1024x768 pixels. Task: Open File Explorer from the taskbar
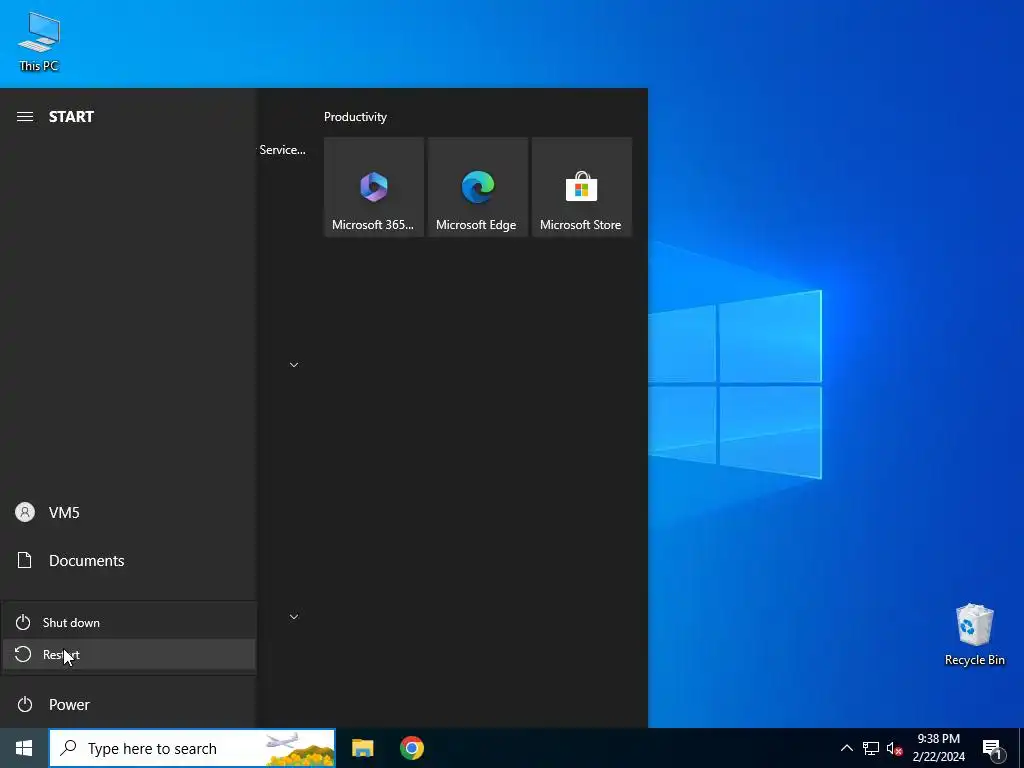coord(362,748)
